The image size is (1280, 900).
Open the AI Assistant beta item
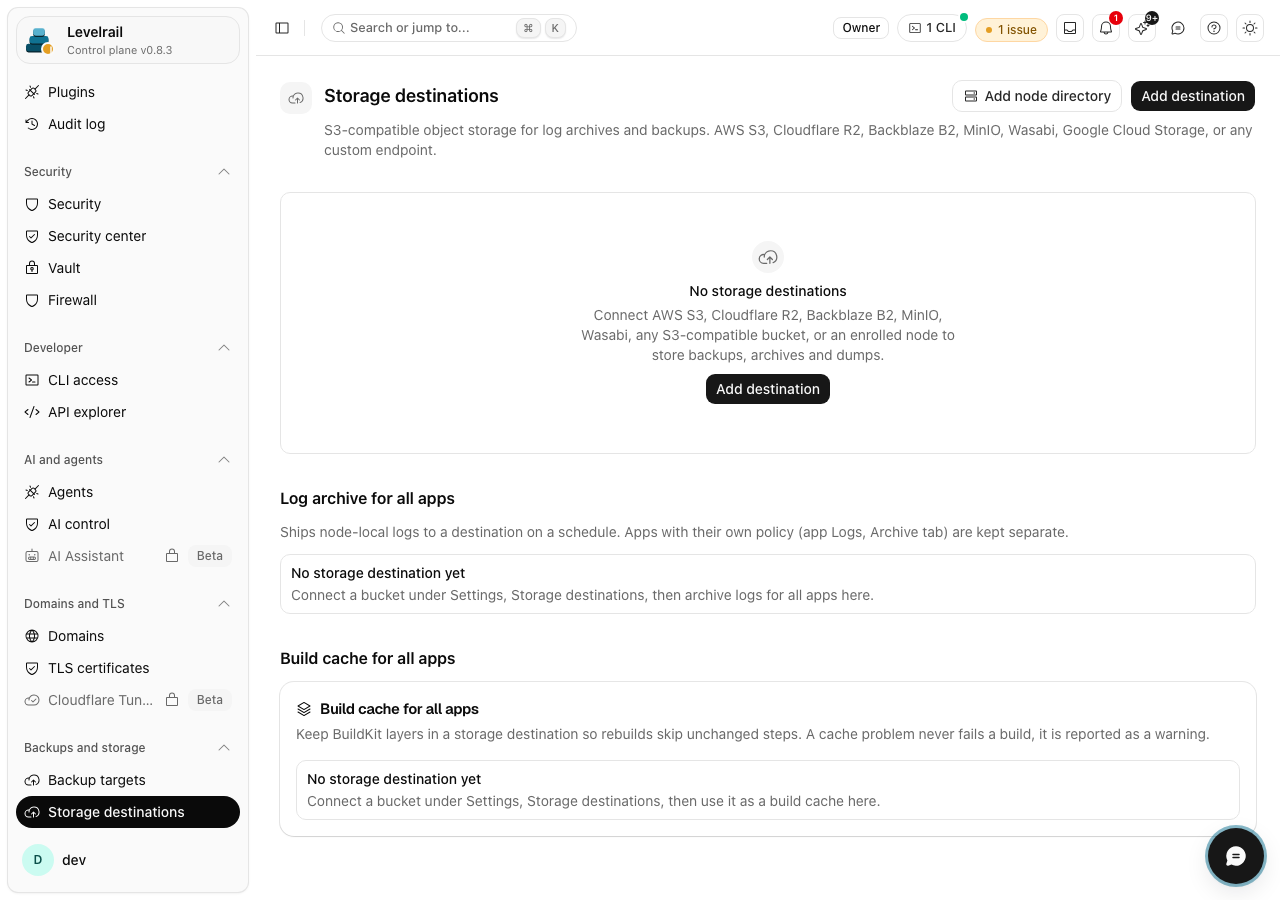128,556
